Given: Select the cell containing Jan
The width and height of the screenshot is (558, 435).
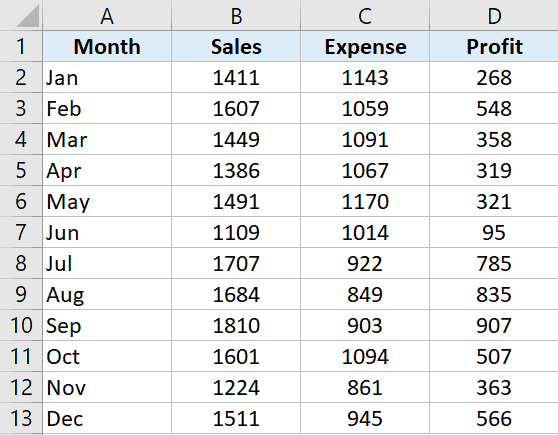Looking at the screenshot, I should coord(107,78).
